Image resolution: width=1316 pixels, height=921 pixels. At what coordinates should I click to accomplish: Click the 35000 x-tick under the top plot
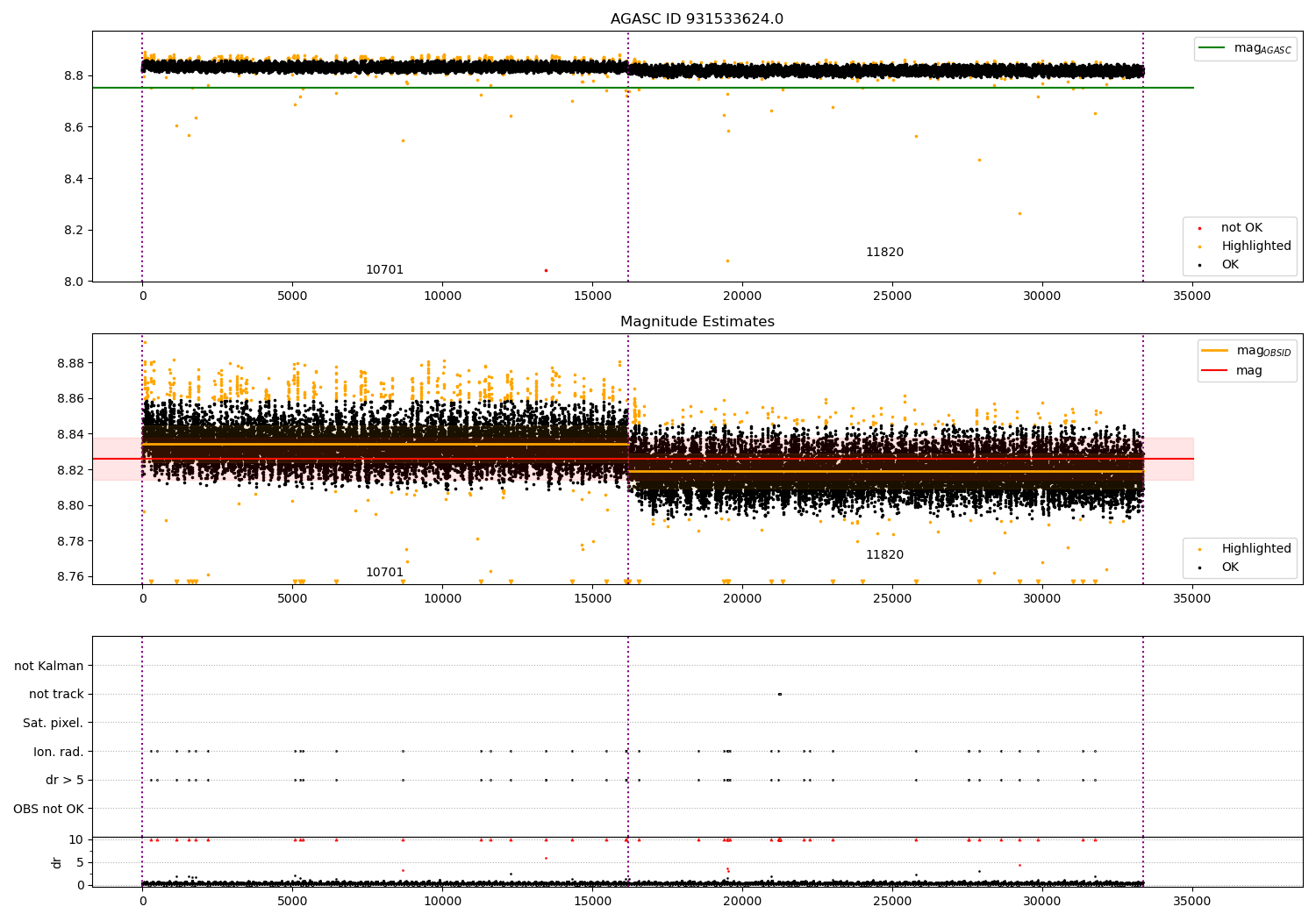[1191, 296]
